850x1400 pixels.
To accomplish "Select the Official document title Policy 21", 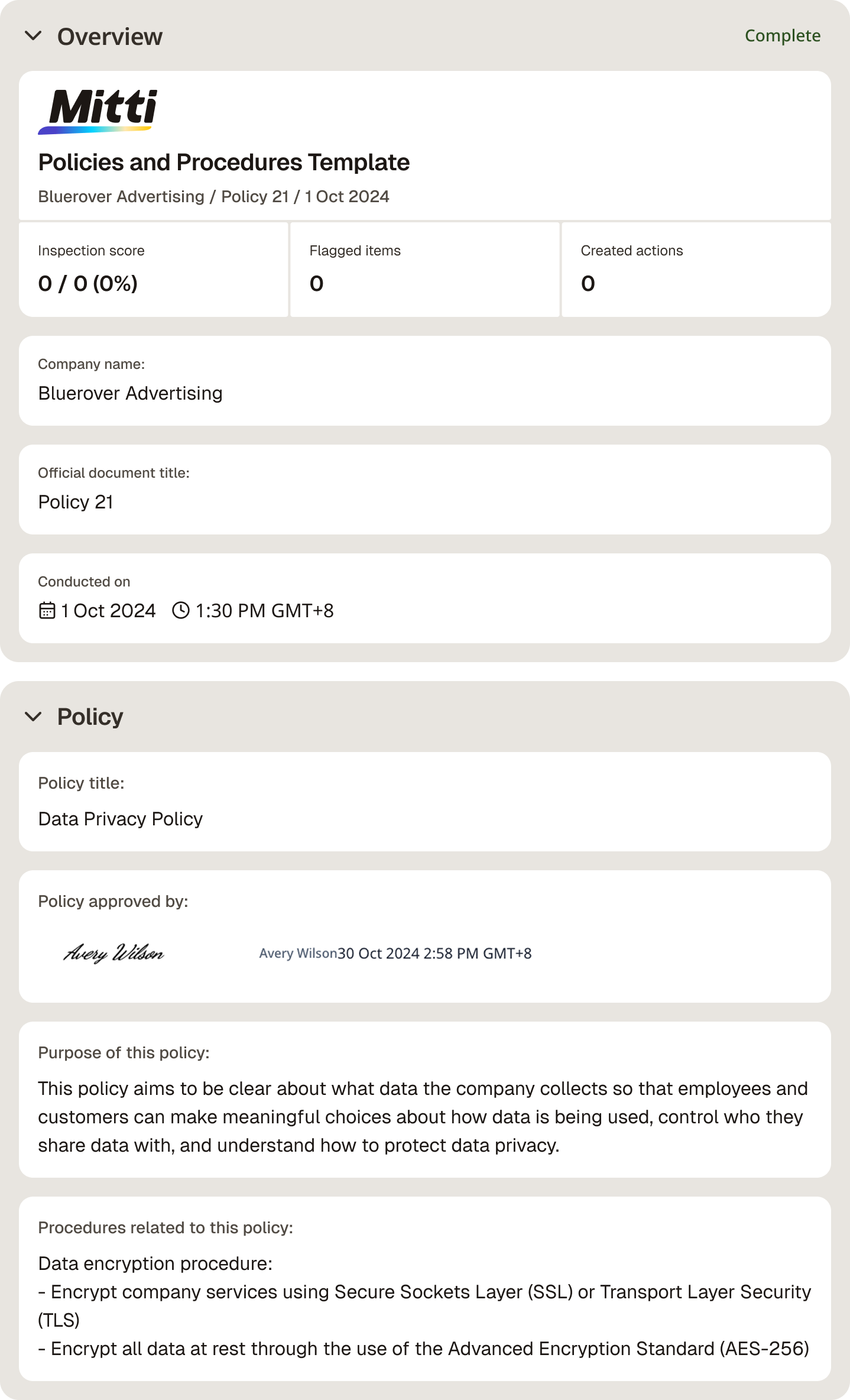I will (x=425, y=490).
